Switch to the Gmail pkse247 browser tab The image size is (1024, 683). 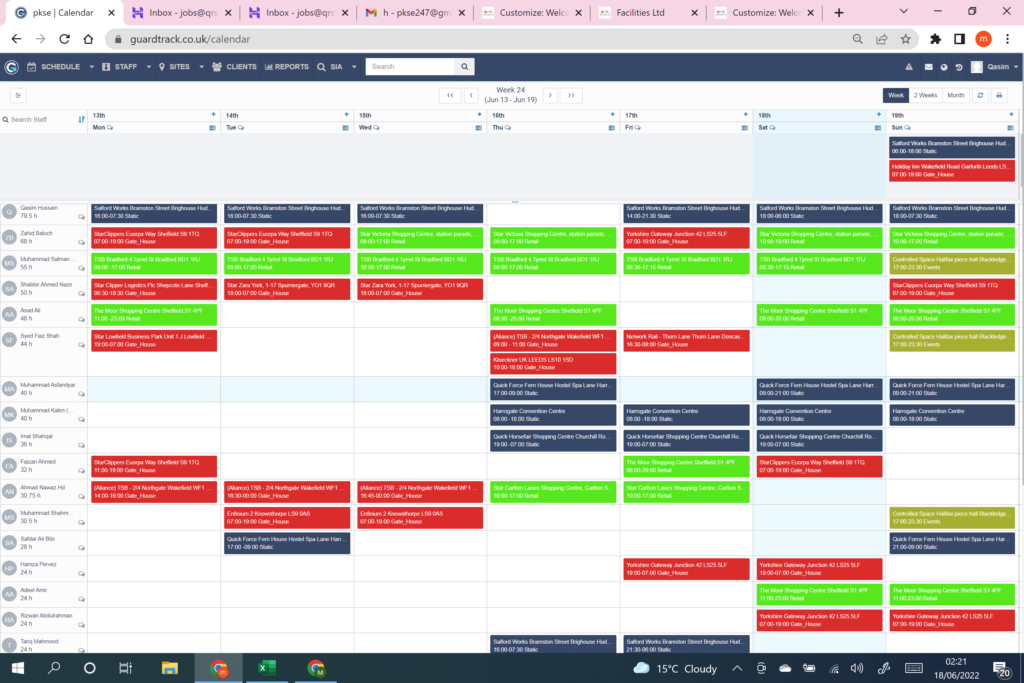pos(417,12)
